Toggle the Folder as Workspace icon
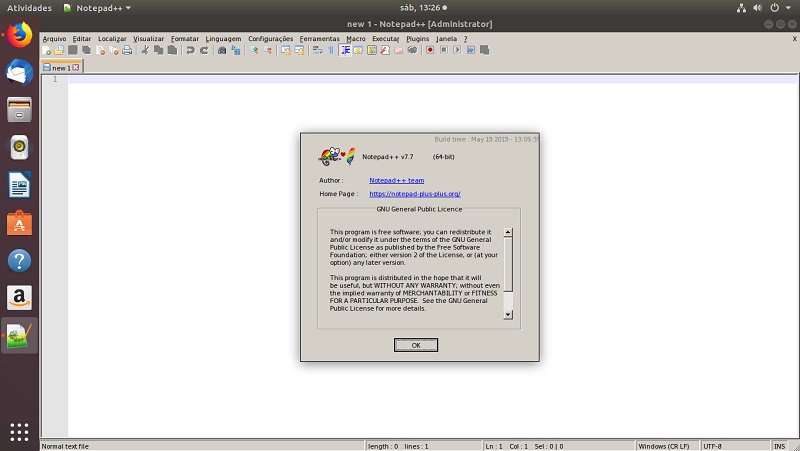The image size is (800, 451). pos(398,50)
